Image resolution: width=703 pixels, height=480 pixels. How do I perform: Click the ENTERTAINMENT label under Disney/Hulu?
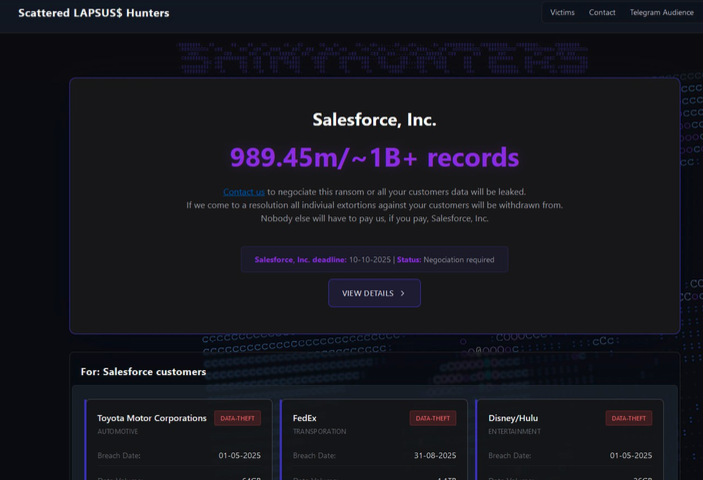514,432
